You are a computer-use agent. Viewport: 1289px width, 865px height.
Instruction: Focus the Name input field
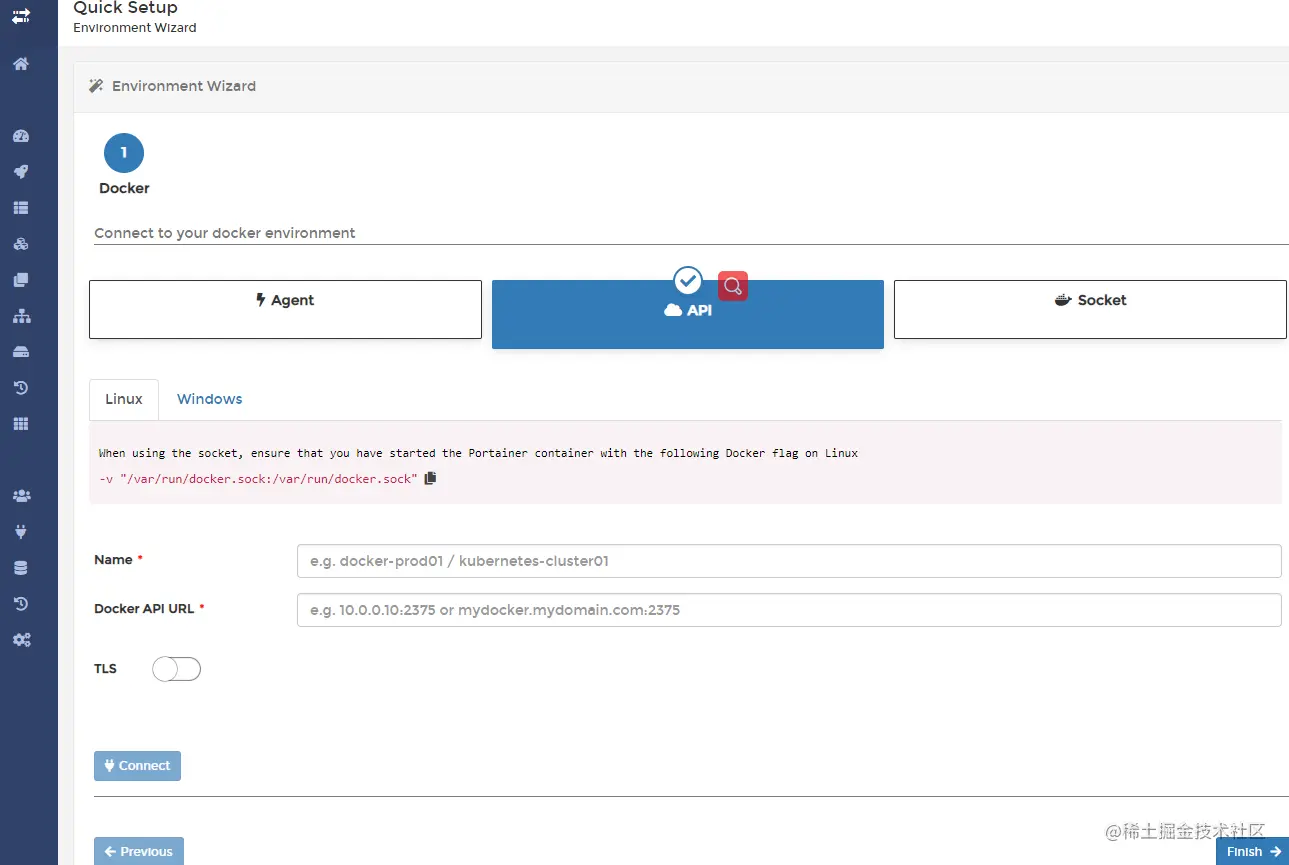789,561
